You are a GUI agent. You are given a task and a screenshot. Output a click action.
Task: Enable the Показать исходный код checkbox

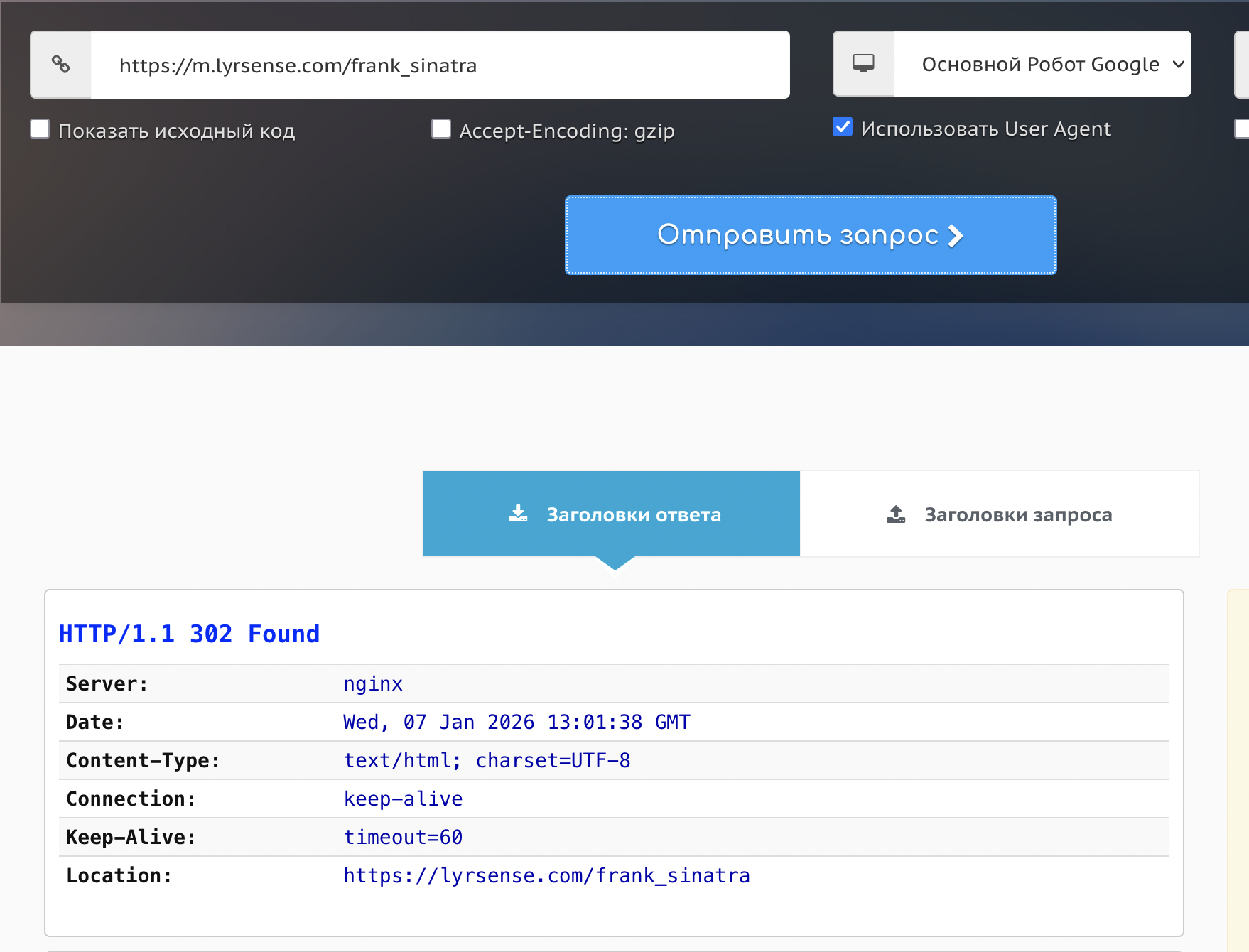point(40,129)
